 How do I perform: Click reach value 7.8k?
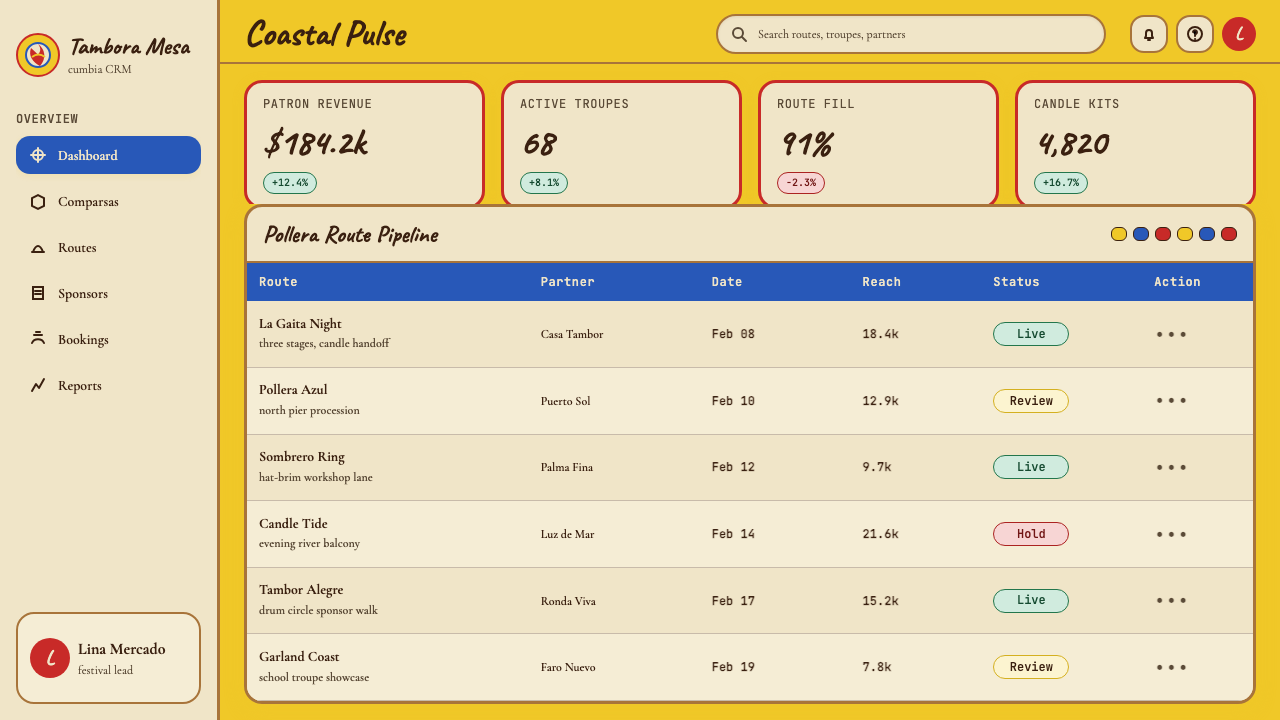click(x=877, y=667)
